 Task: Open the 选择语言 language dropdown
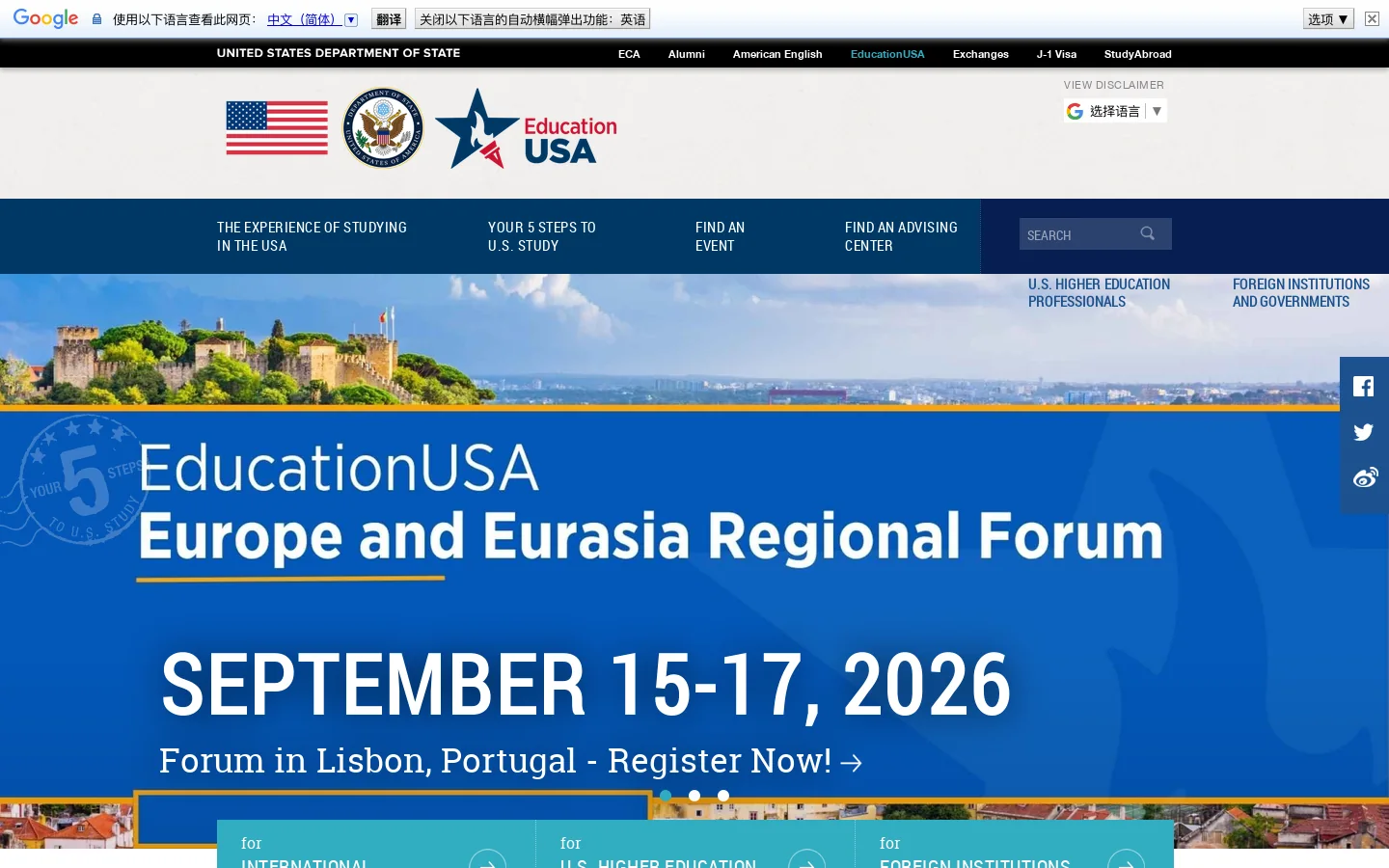click(x=1115, y=111)
